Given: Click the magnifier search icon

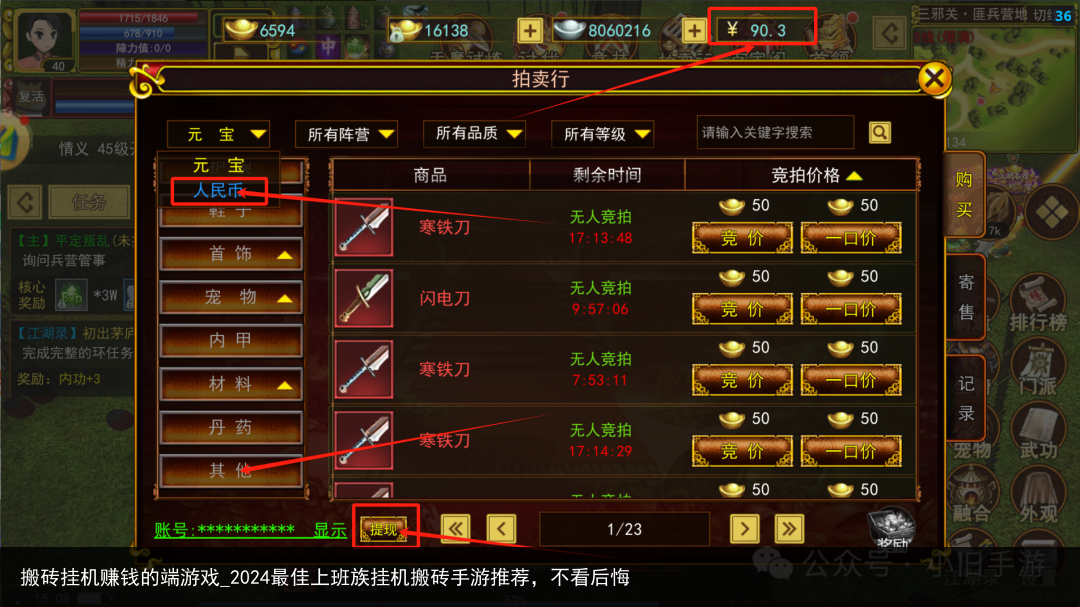Looking at the screenshot, I should pos(880,132).
